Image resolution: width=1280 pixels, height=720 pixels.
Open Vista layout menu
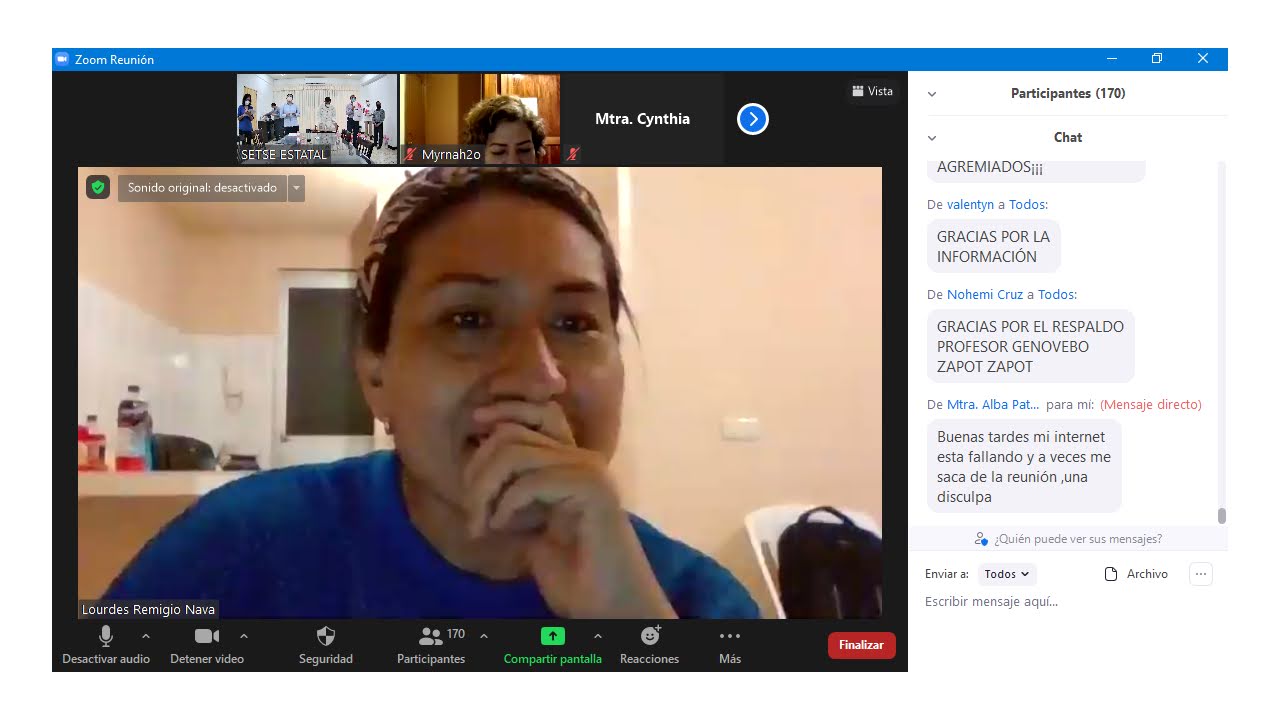[x=872, y=91]
